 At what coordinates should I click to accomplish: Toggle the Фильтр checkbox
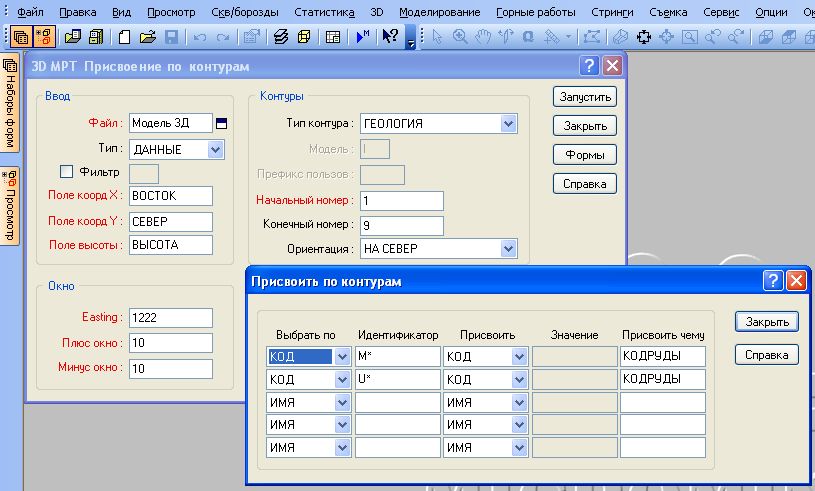point(67,171)
